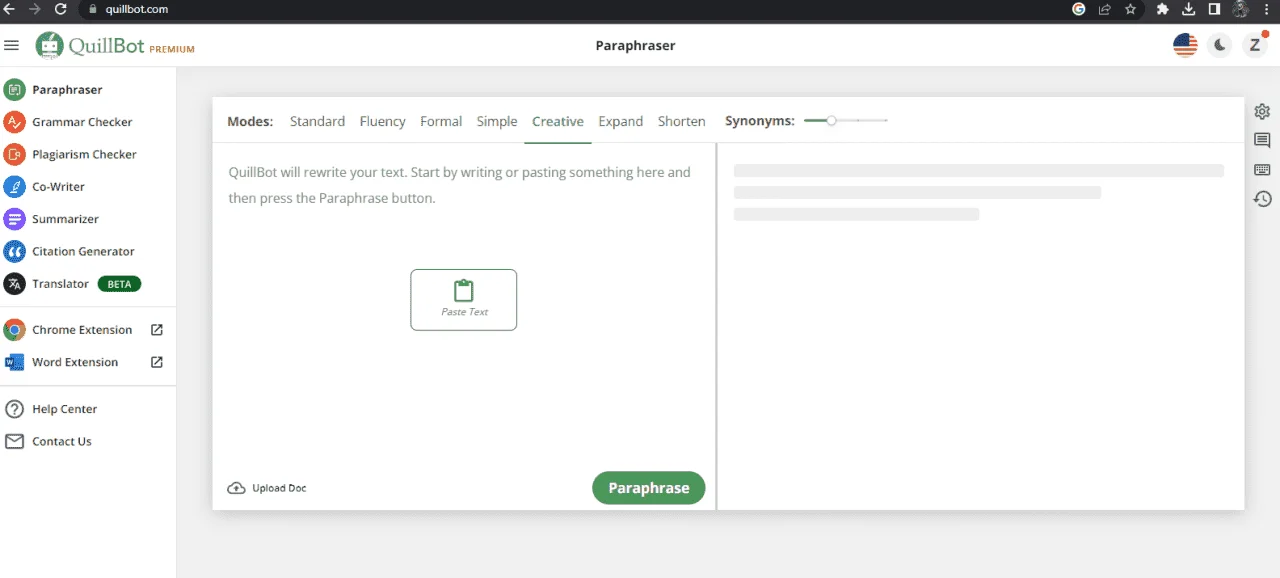Click the Translator BETA badge

tap(119, 284)
